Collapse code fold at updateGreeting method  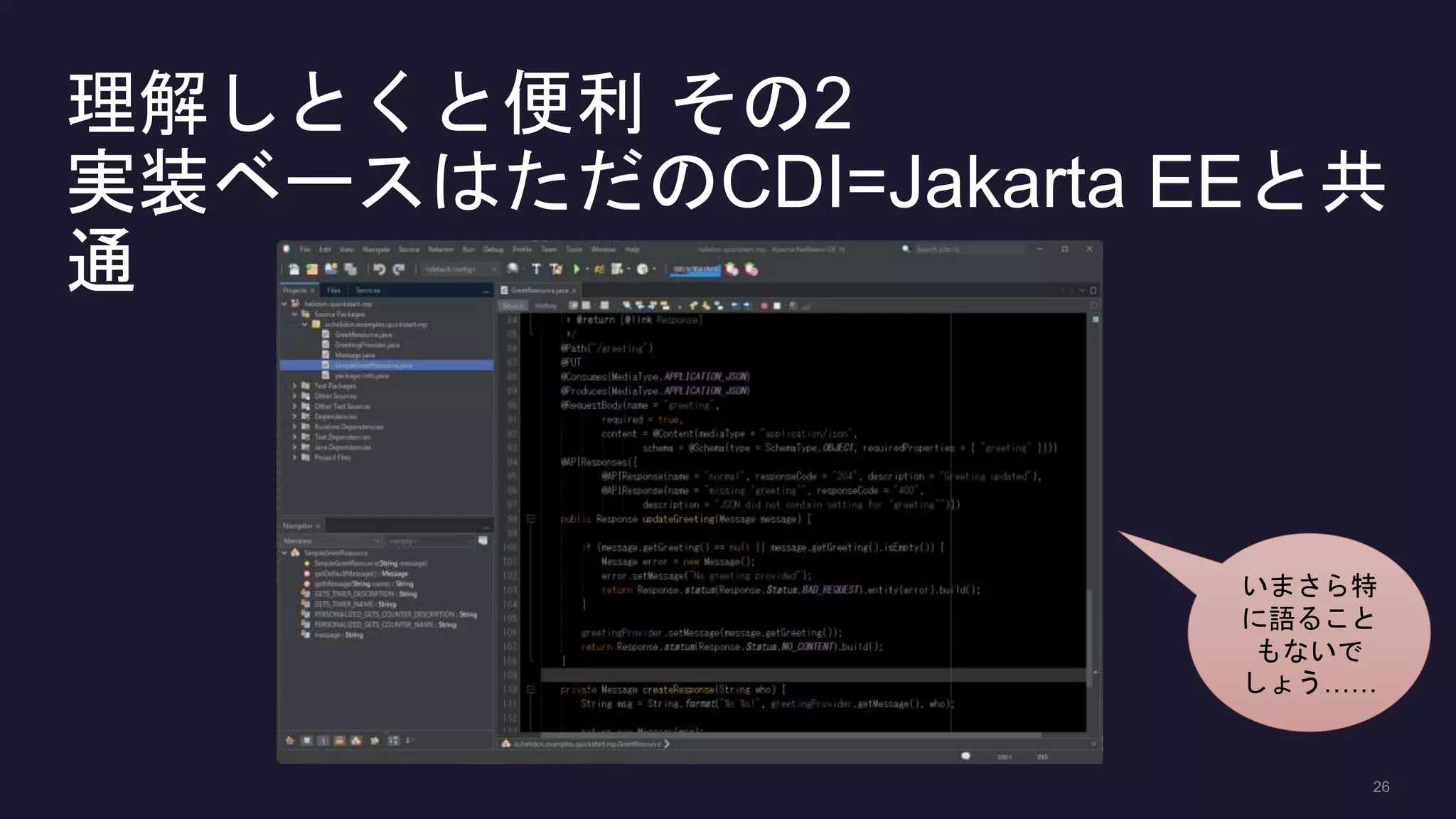tap(530, 519)
